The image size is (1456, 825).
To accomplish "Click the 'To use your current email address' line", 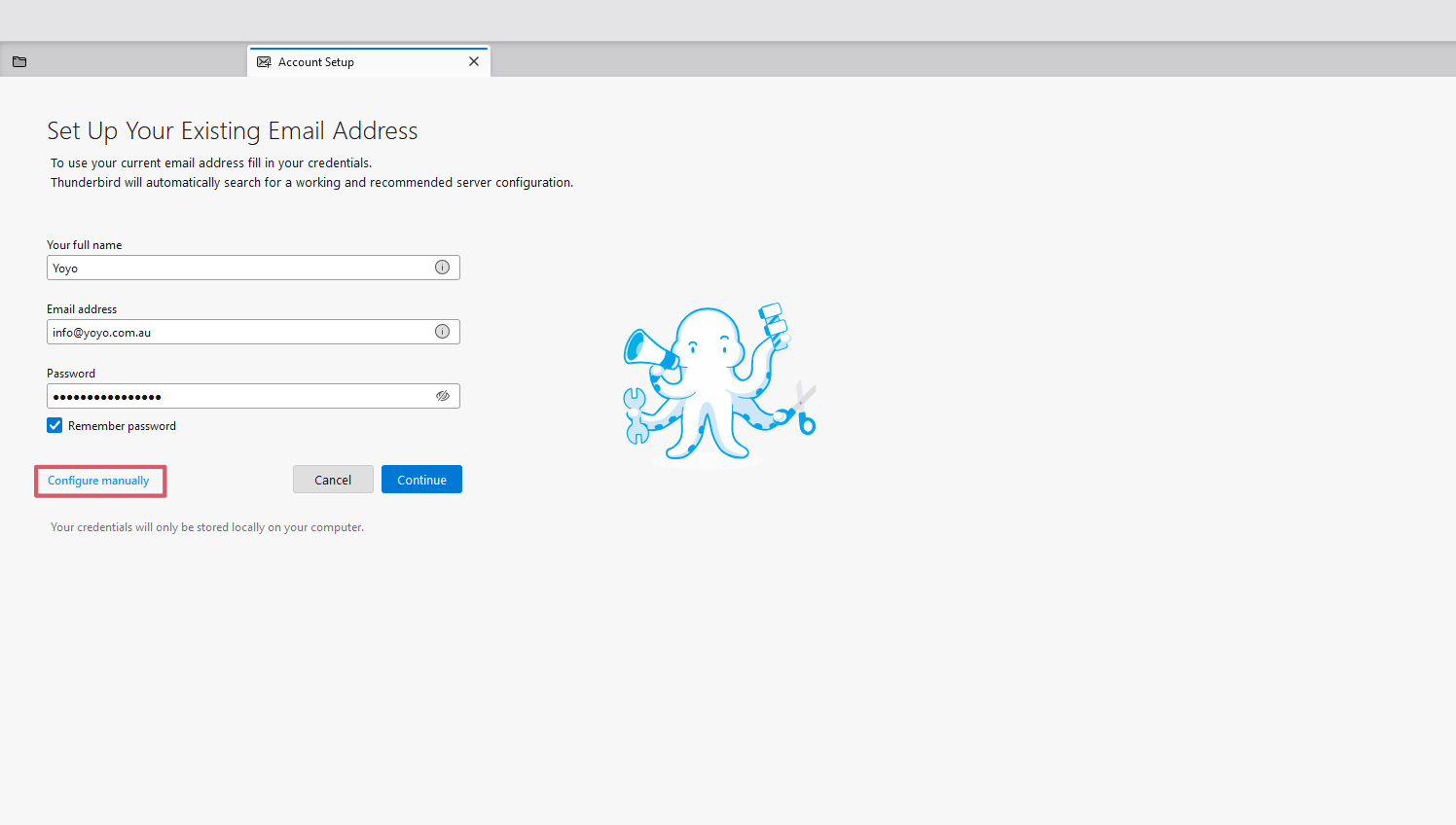I will [211, 163].
